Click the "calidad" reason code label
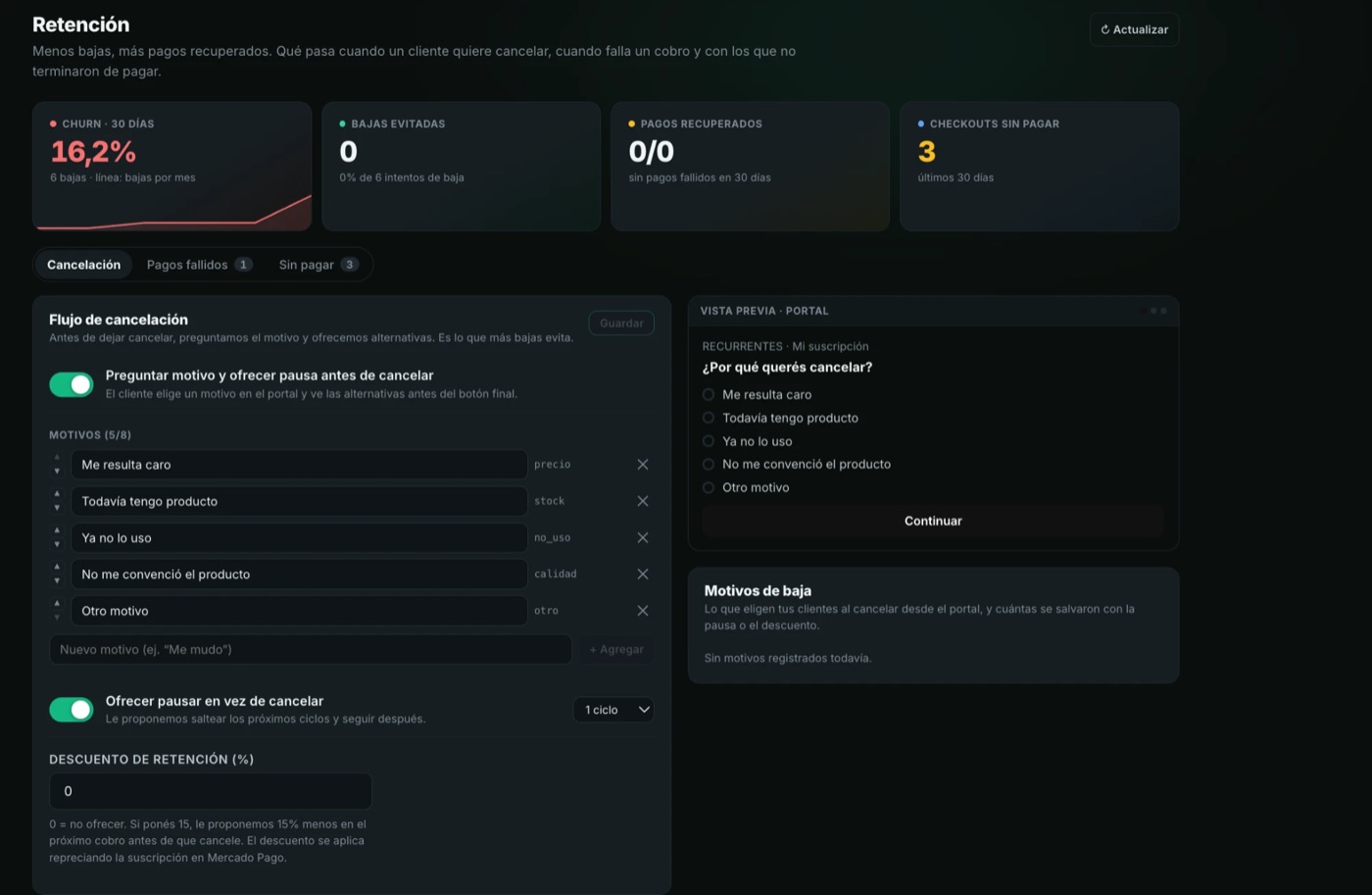The height and width of the screenshot is (895, 1372). point(556,574)
